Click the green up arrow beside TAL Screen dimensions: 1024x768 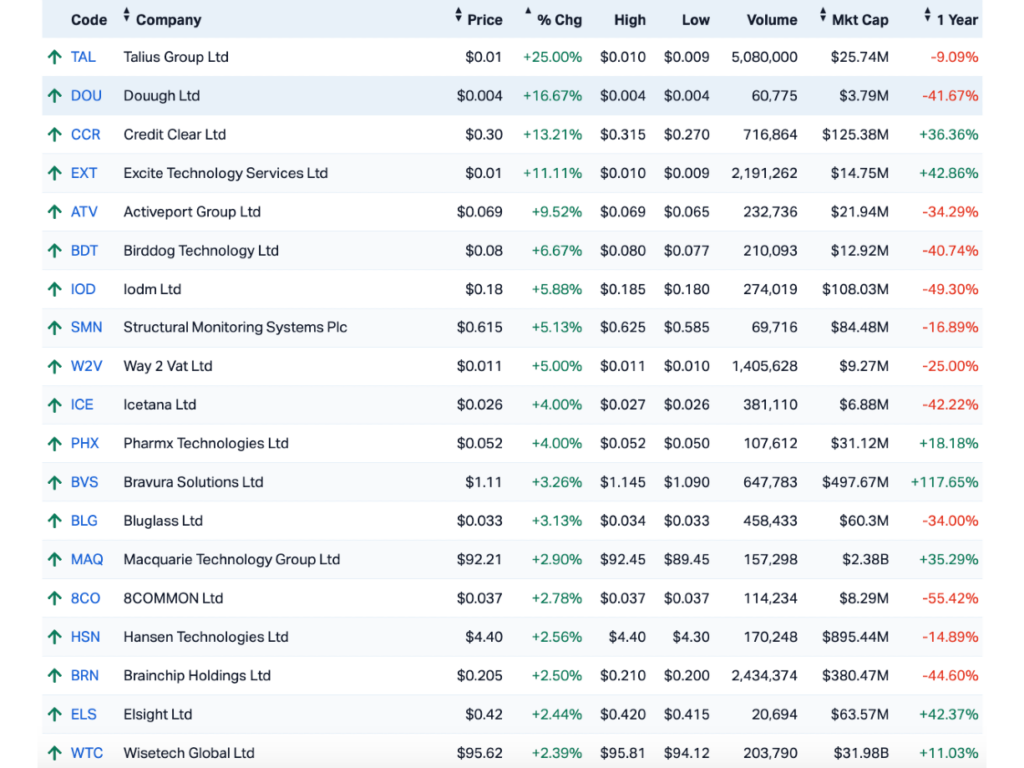tap(55, 57)
